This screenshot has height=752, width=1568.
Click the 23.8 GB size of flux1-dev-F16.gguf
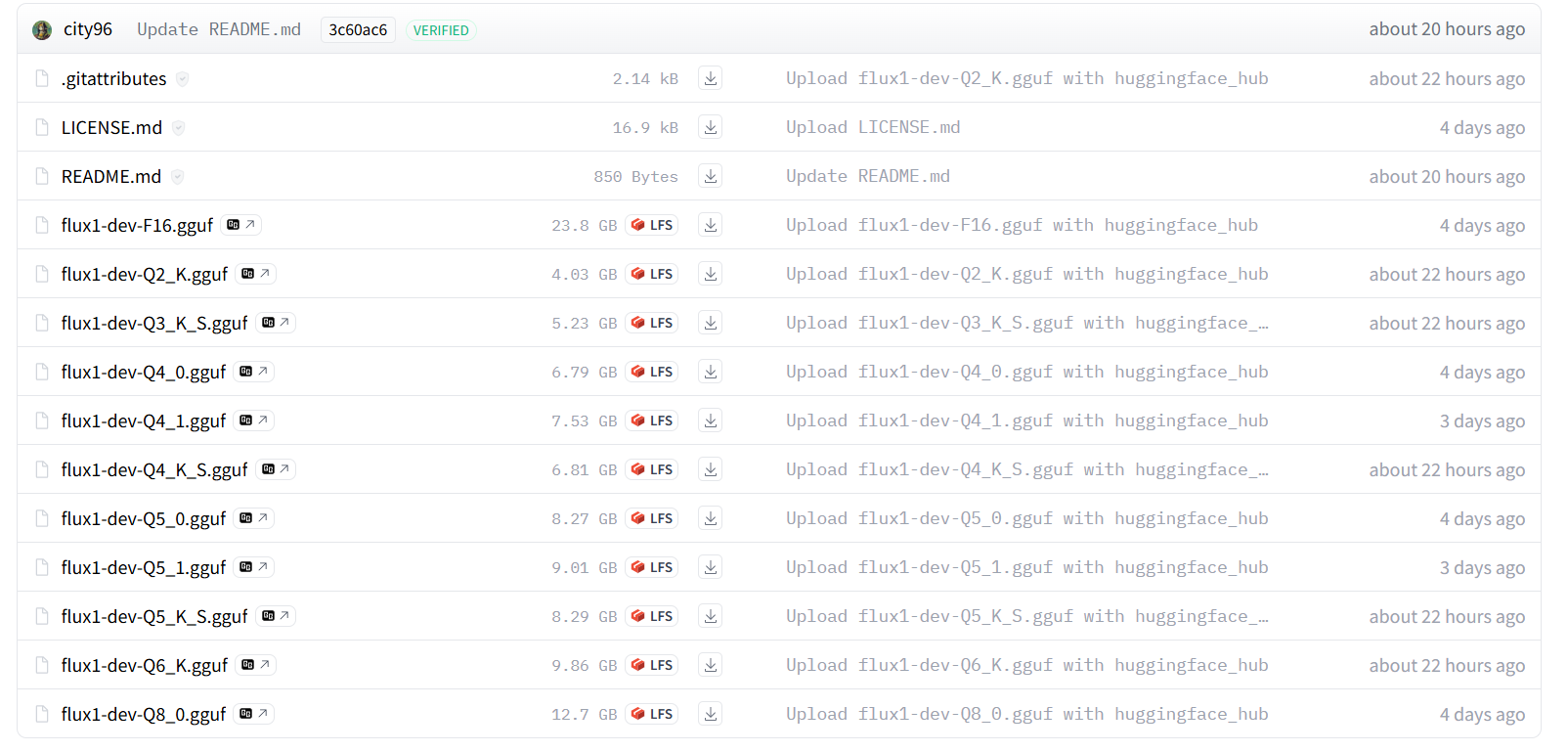pyautogui.click(x=585, y=226)
